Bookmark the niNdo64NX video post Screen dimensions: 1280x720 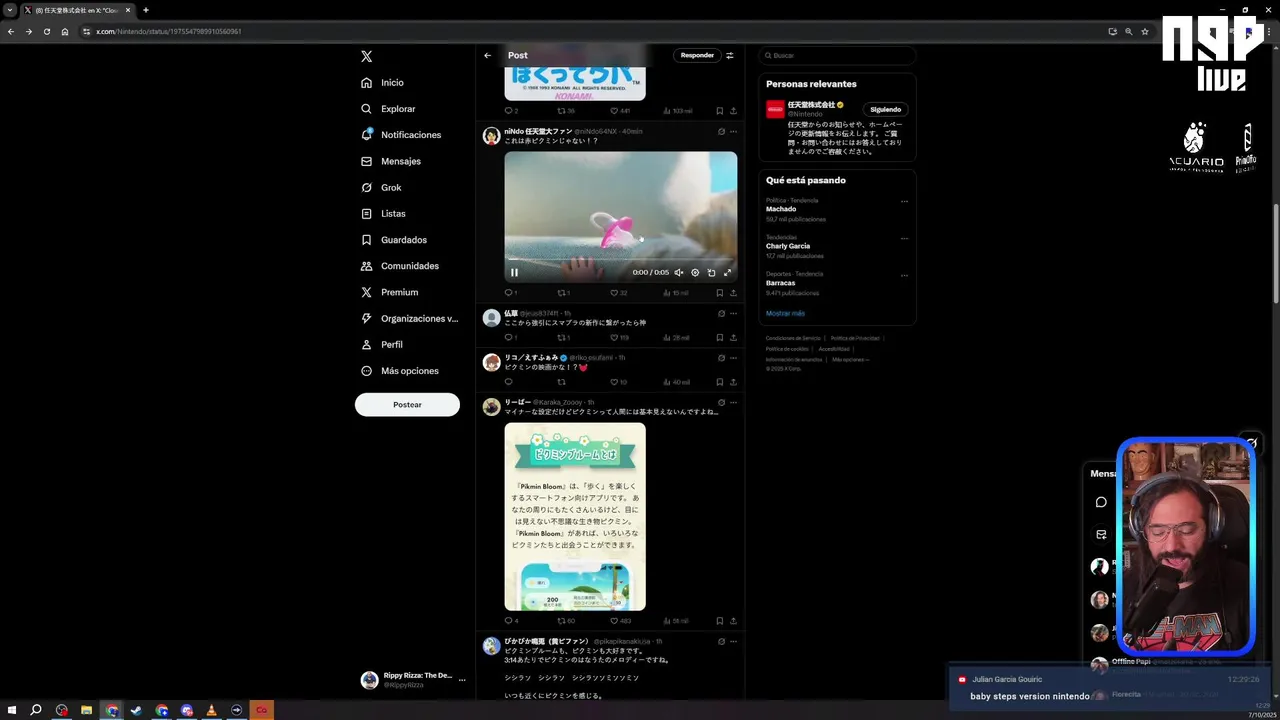(719, 293)
